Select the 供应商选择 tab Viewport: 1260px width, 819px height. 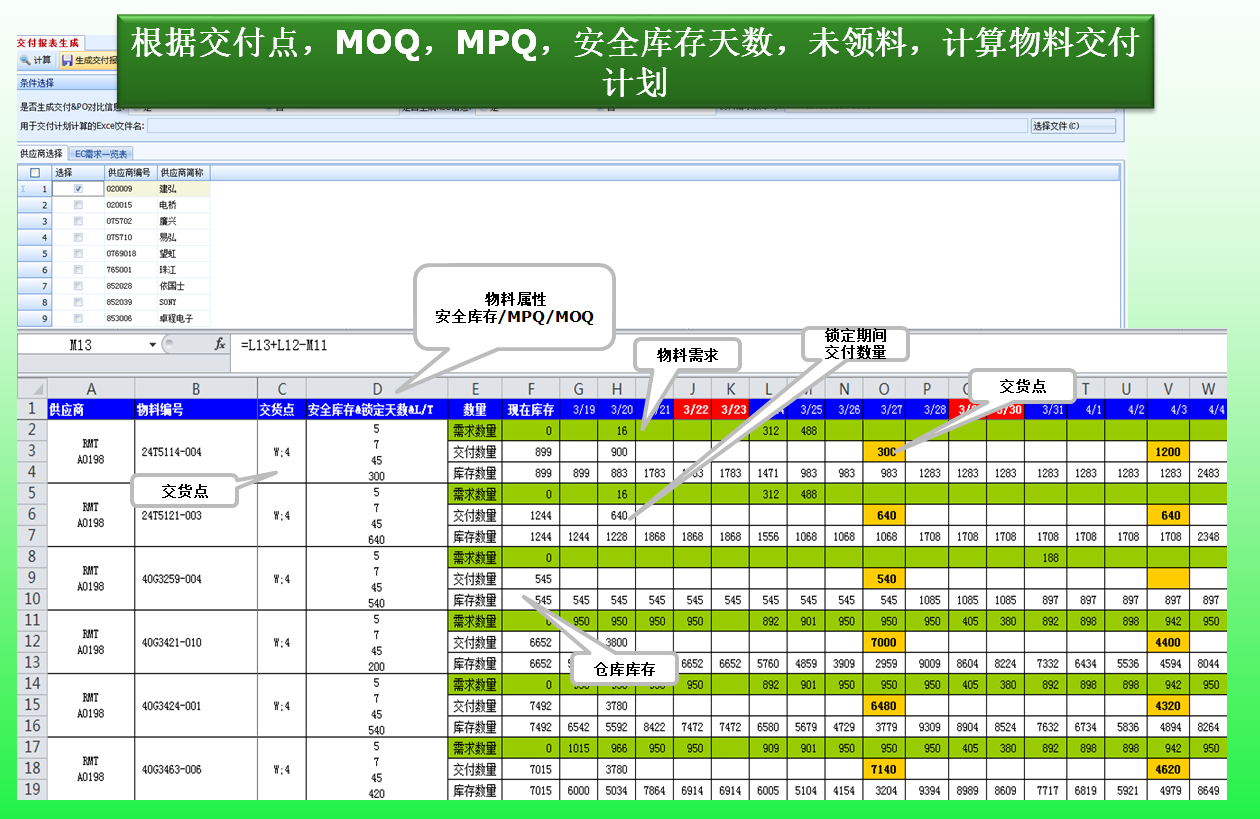tap(42, 154)
